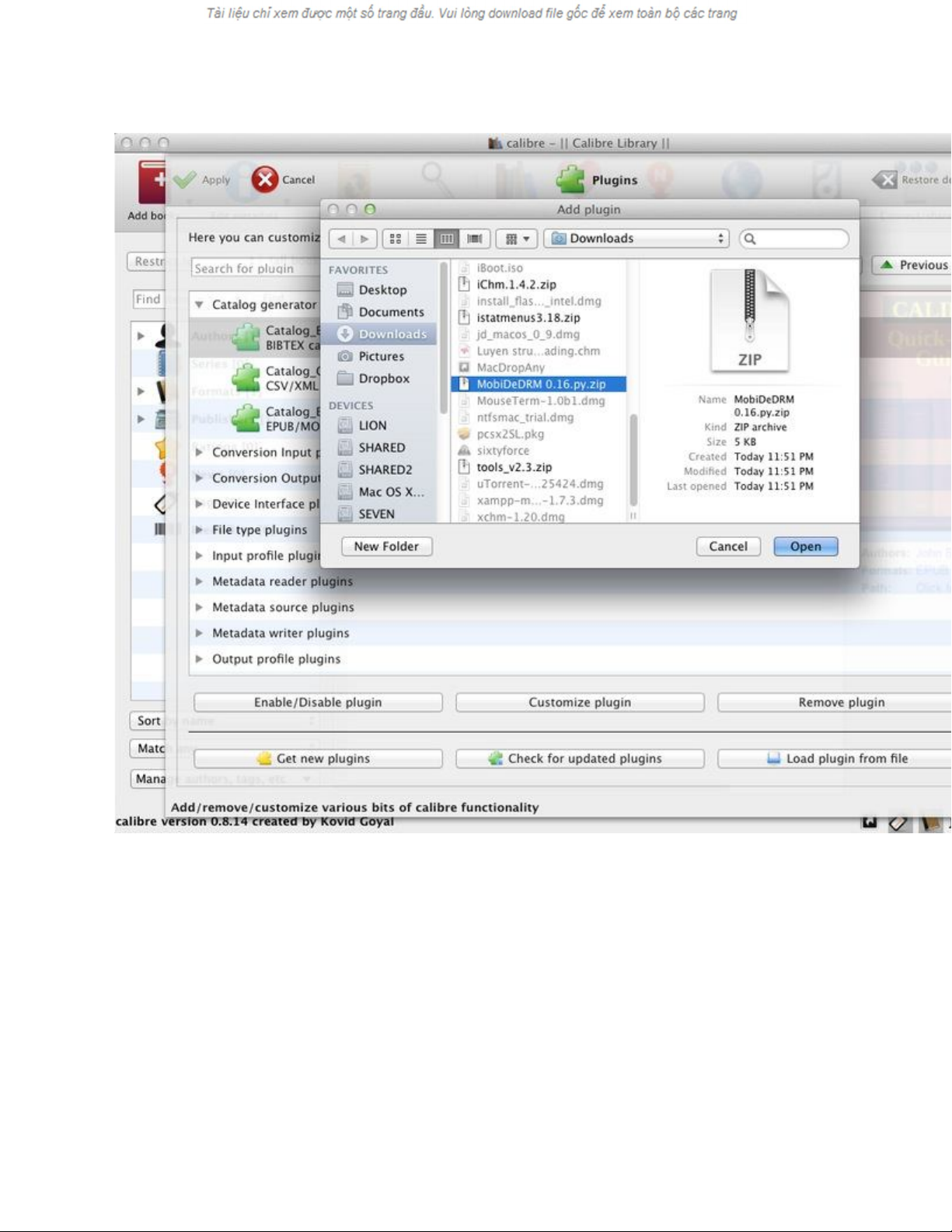Switch file browser to cover flow view
The image size is (952, 1232).
point(474,239)
